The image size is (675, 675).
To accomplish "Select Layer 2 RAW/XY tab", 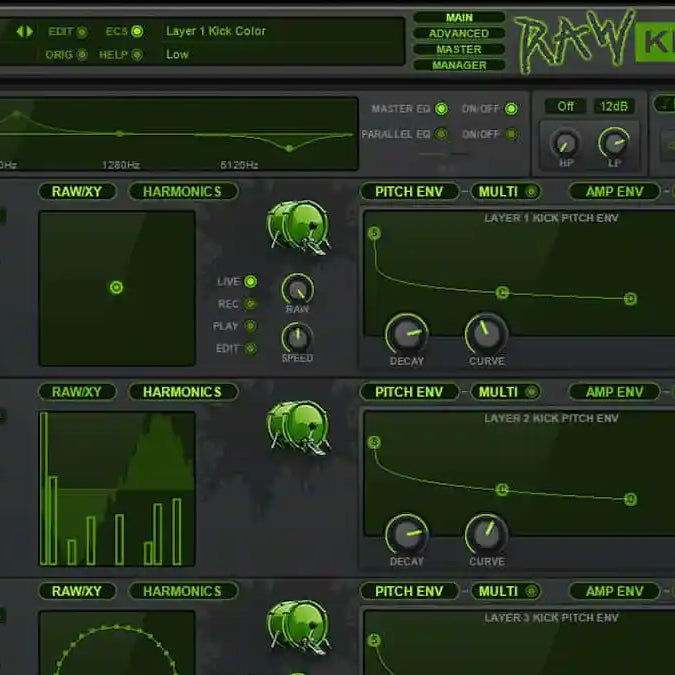I will (77, 392).
